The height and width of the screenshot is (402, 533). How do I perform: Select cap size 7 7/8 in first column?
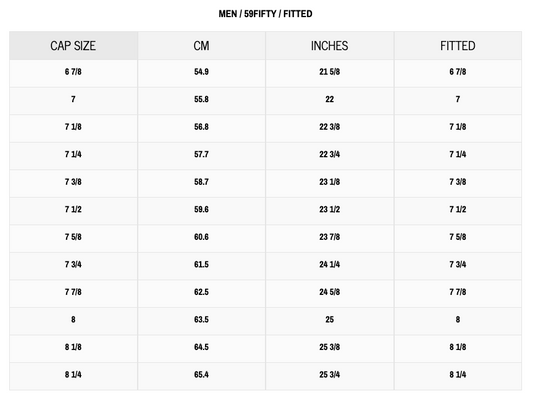tap(73, 292)
